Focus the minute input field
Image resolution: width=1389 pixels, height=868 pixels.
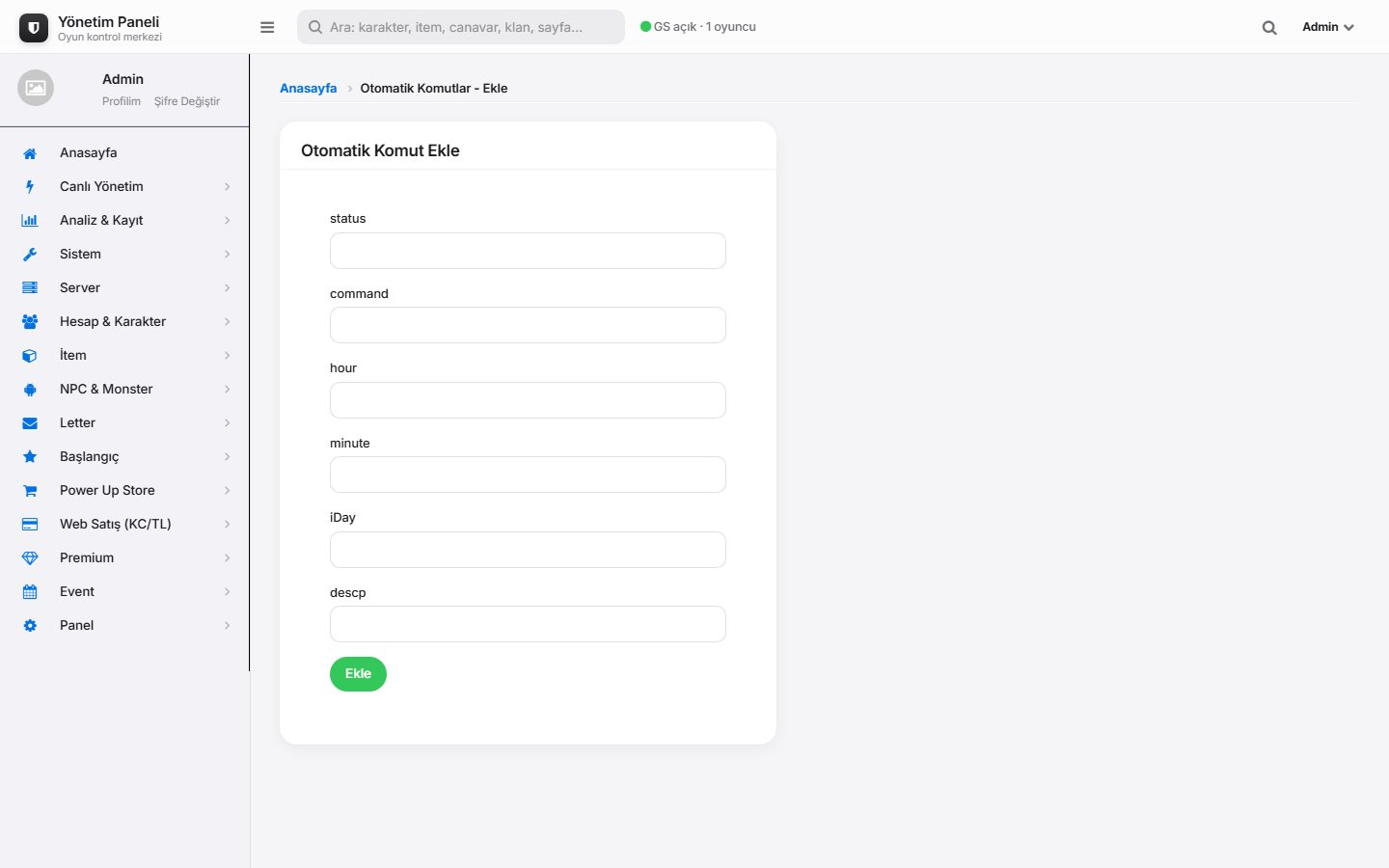point(528,475)
